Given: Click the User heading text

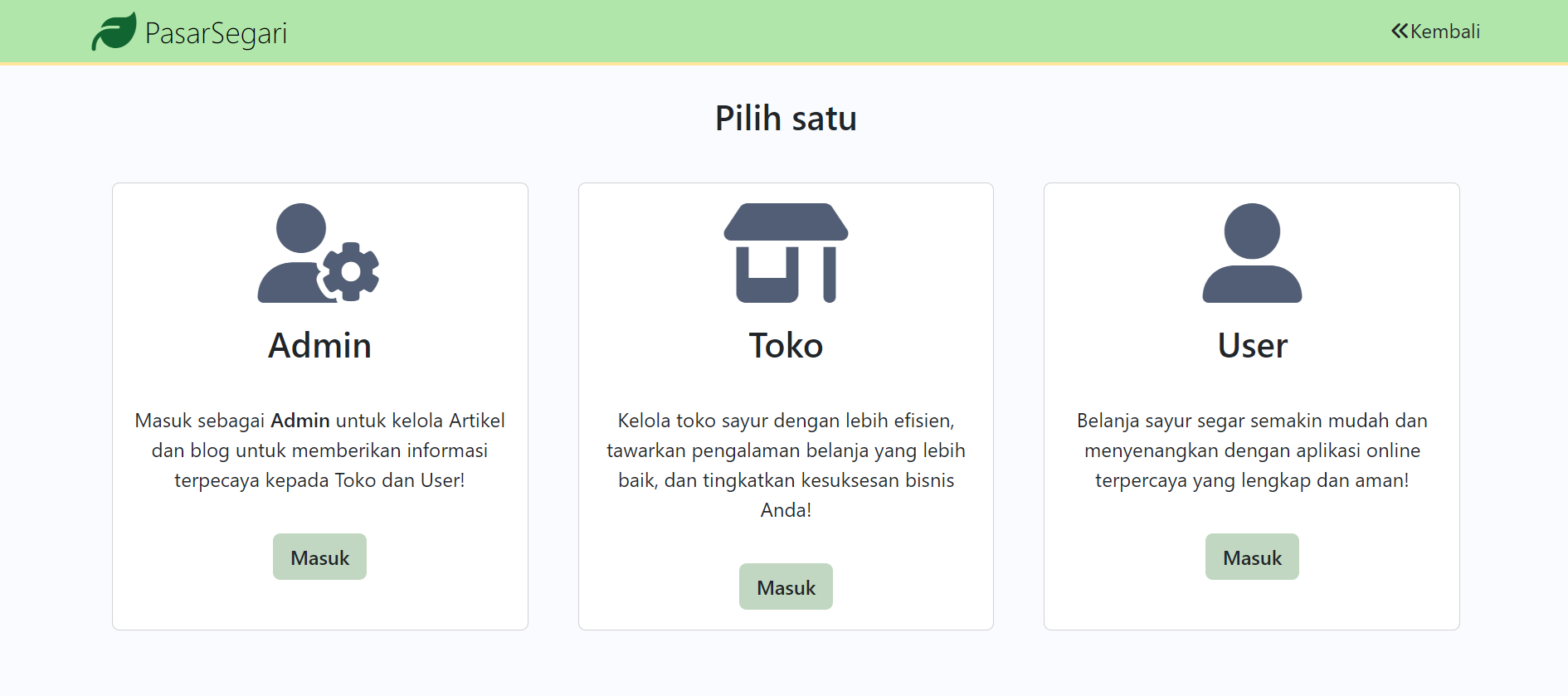Looking at the screenshot, I should pos(1252,345).
